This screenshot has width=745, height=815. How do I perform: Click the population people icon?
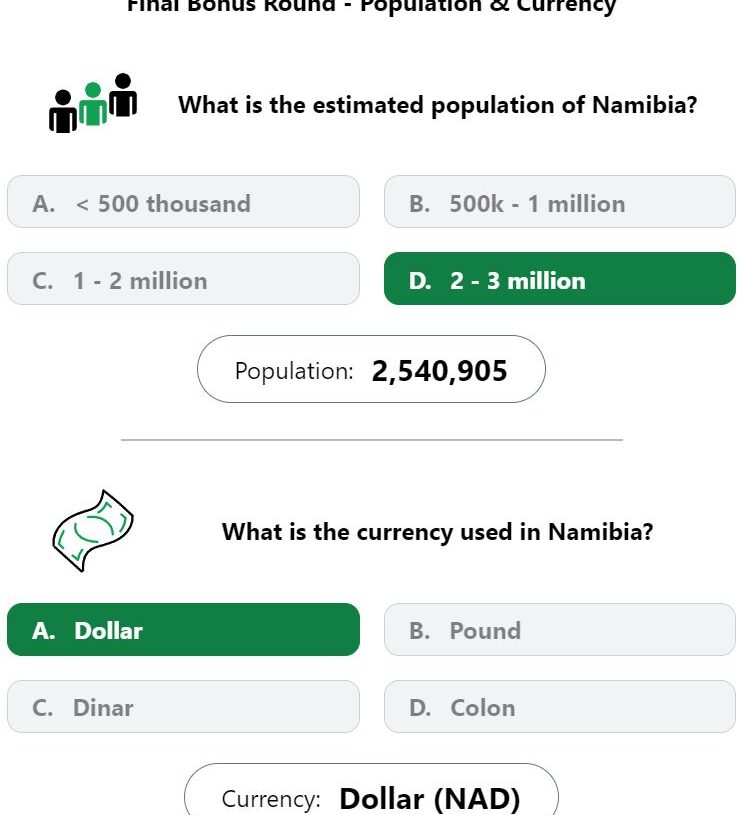(x=93, y=103)
